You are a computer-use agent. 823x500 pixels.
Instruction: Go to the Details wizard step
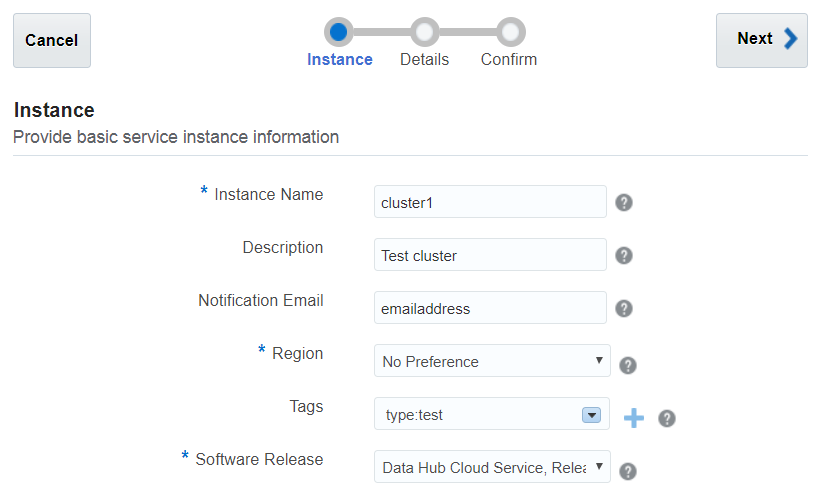[424, 59]
